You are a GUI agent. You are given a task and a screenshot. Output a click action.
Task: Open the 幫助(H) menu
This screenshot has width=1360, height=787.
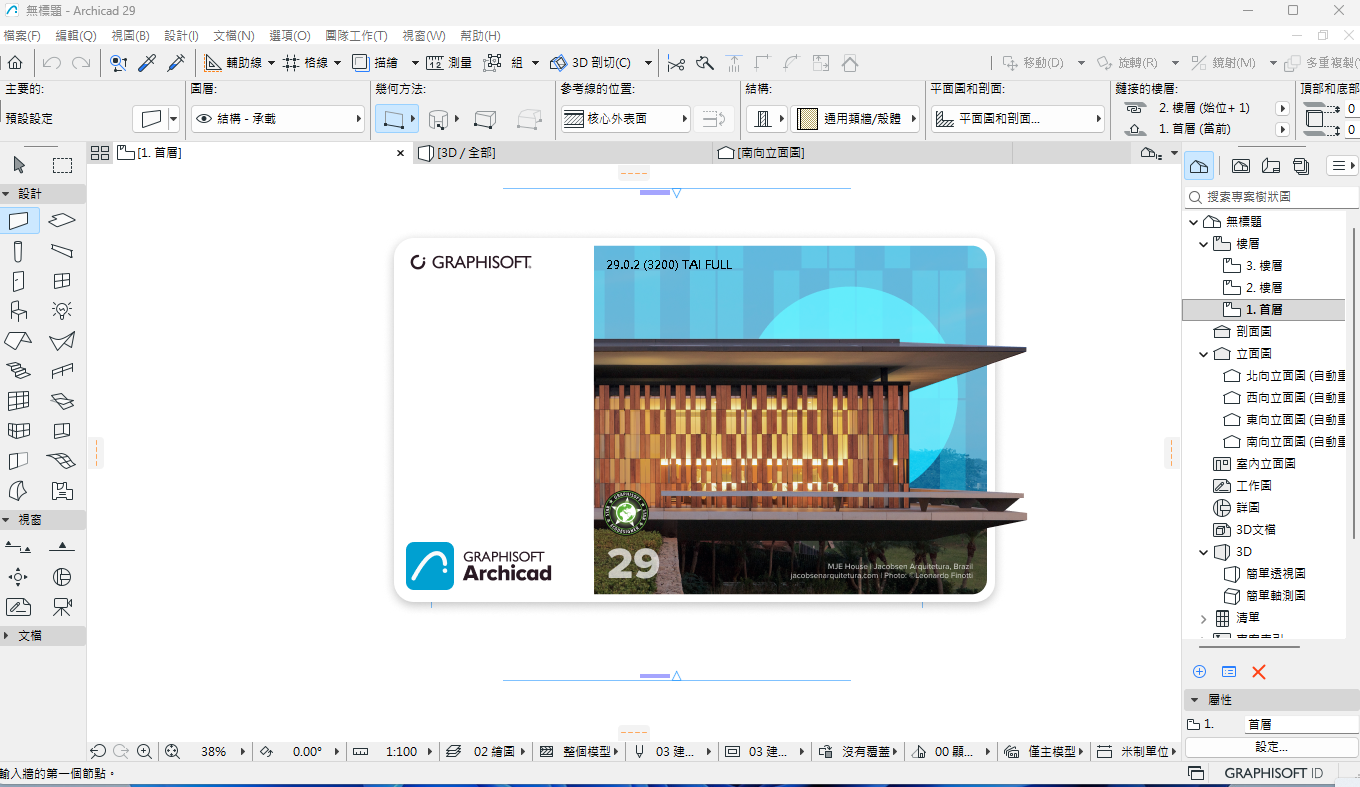(x=480, y=36)
